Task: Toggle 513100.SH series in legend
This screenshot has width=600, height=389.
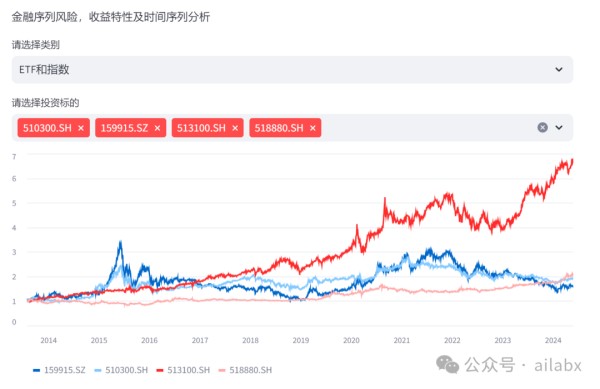Action: click(183, 370)
